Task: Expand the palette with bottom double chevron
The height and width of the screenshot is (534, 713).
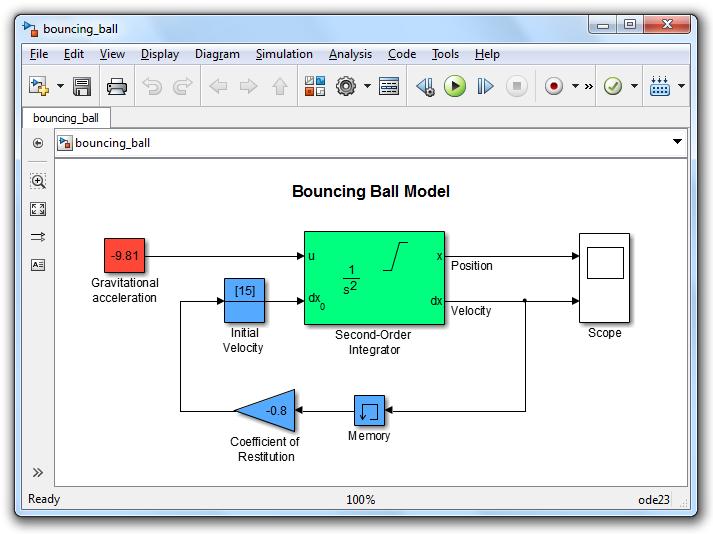Action: point(38,473)
